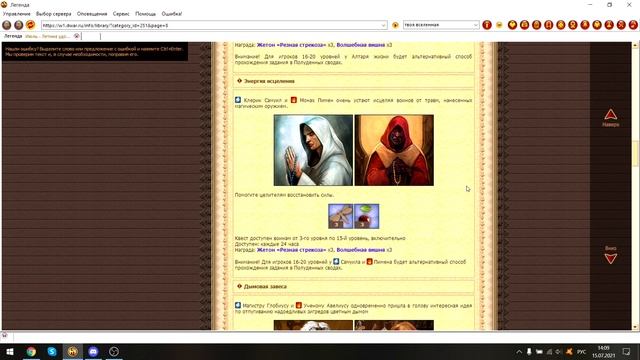
Task: Click the blue icon before Сакила in the warning note
Action: pyautogui.click(x=336, y=262)
